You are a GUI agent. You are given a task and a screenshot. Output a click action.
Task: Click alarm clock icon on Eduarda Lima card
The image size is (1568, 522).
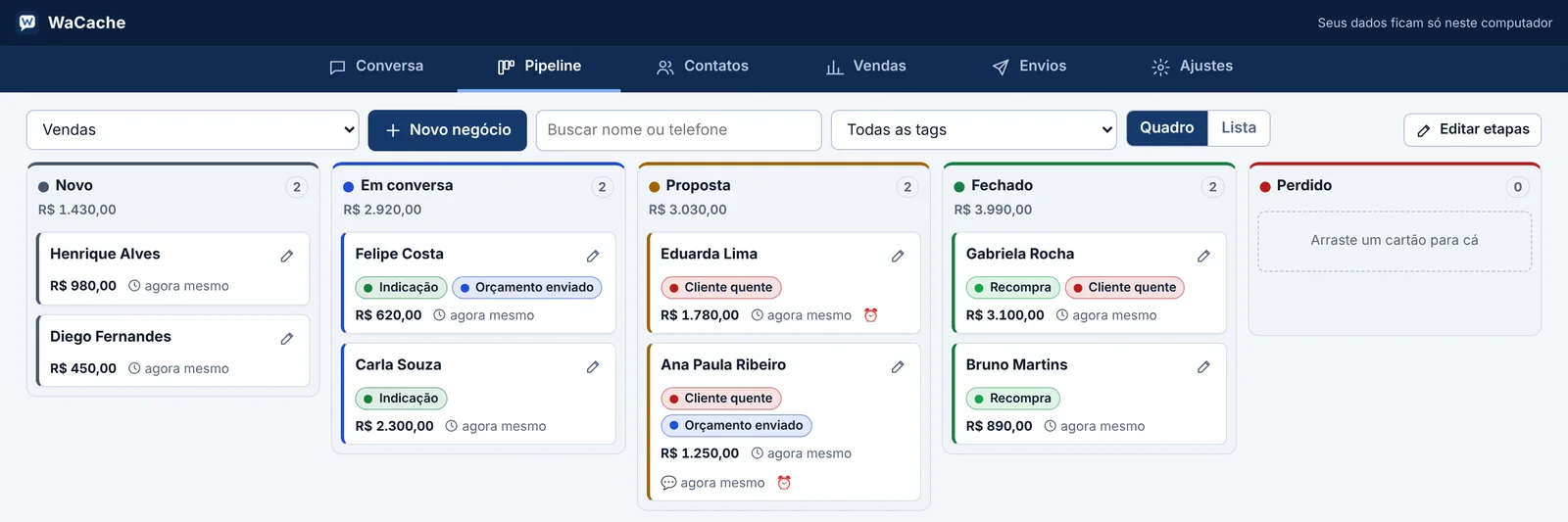point(870,315)
